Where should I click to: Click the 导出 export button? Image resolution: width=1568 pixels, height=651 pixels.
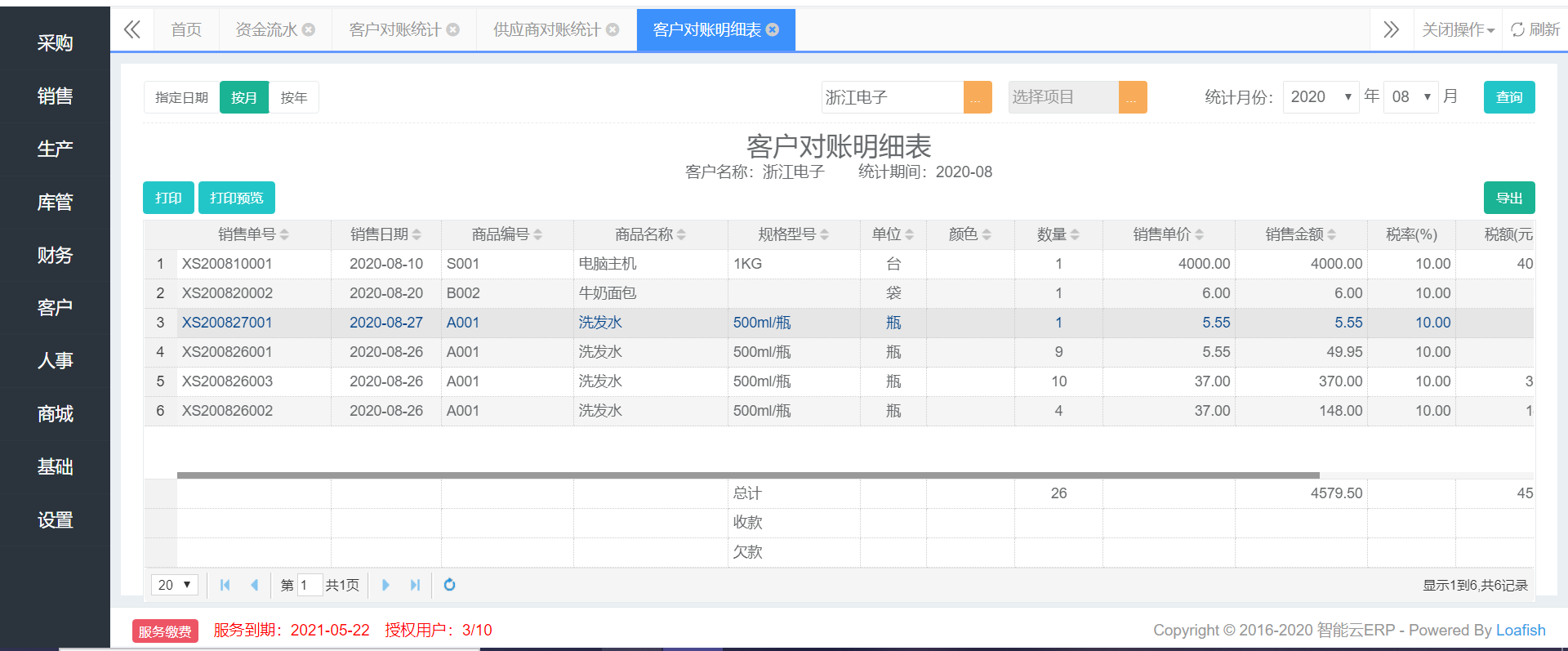[x=1509, y=198]
